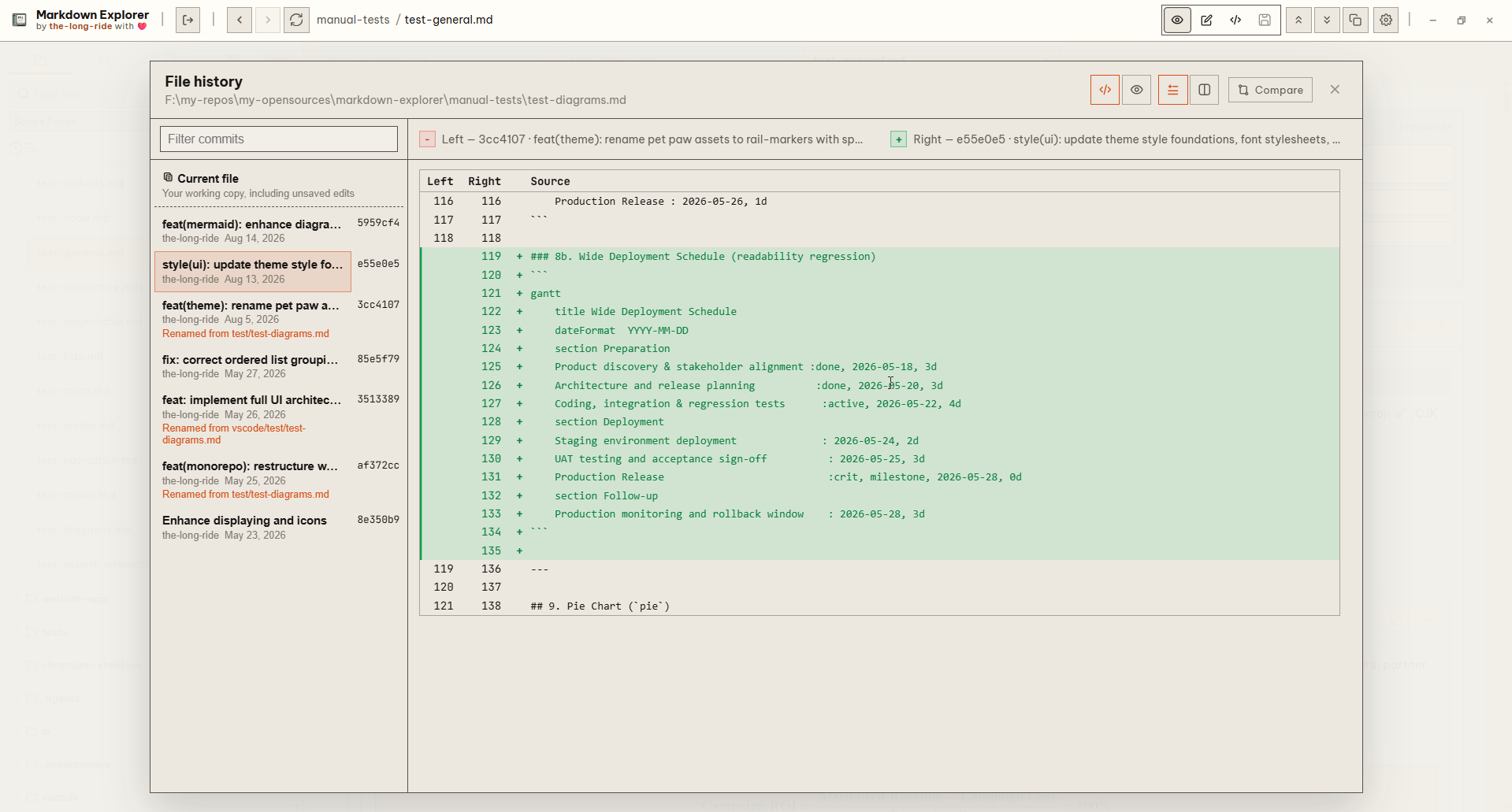This screenshot has width=1512, height=812.
Task: Select commit feat: implement full UI 3513389
Action: coord(279,419)
